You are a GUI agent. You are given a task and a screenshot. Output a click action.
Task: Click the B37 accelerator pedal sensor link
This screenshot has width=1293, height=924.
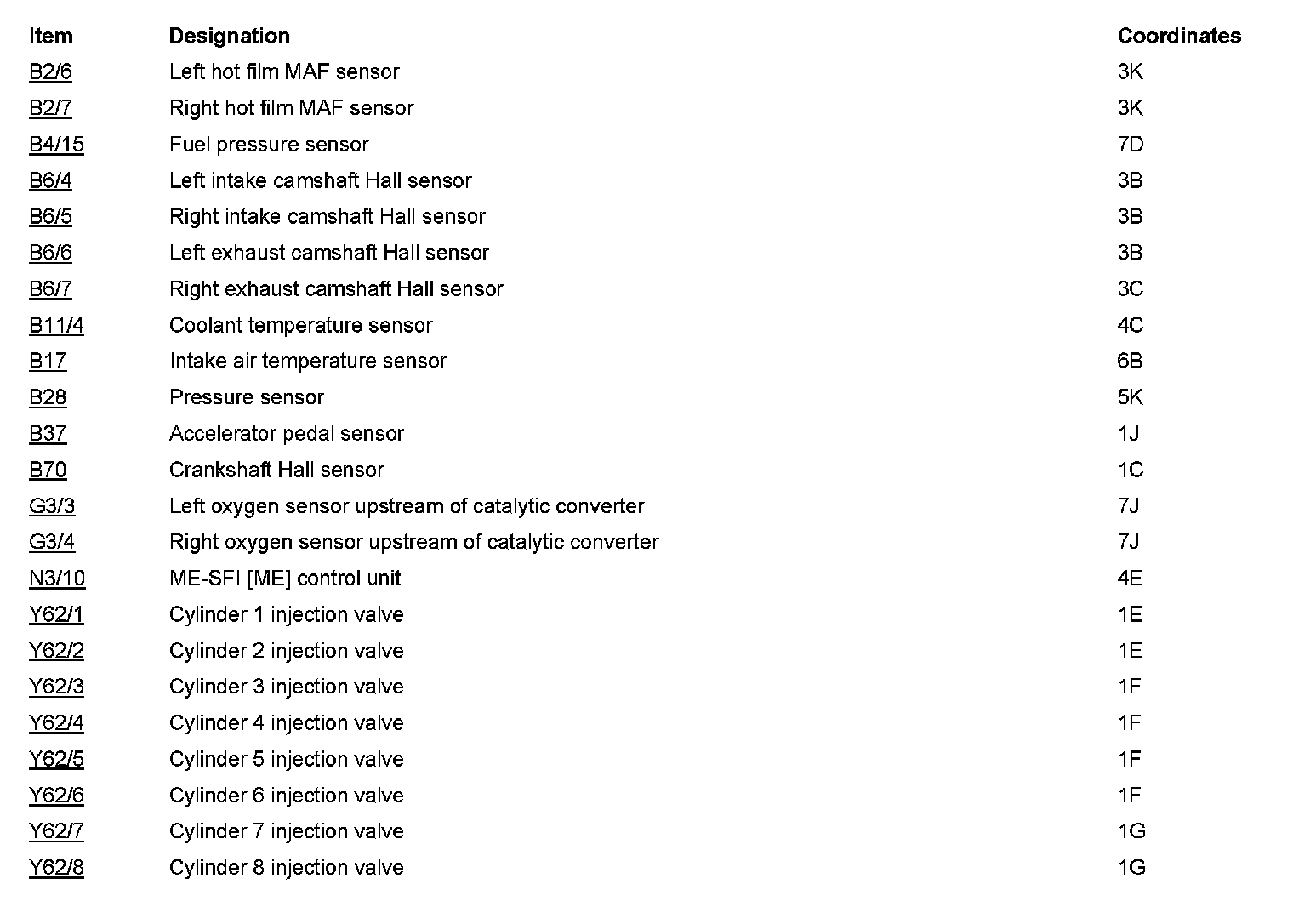pyautogui.click(x=48, y=434)
